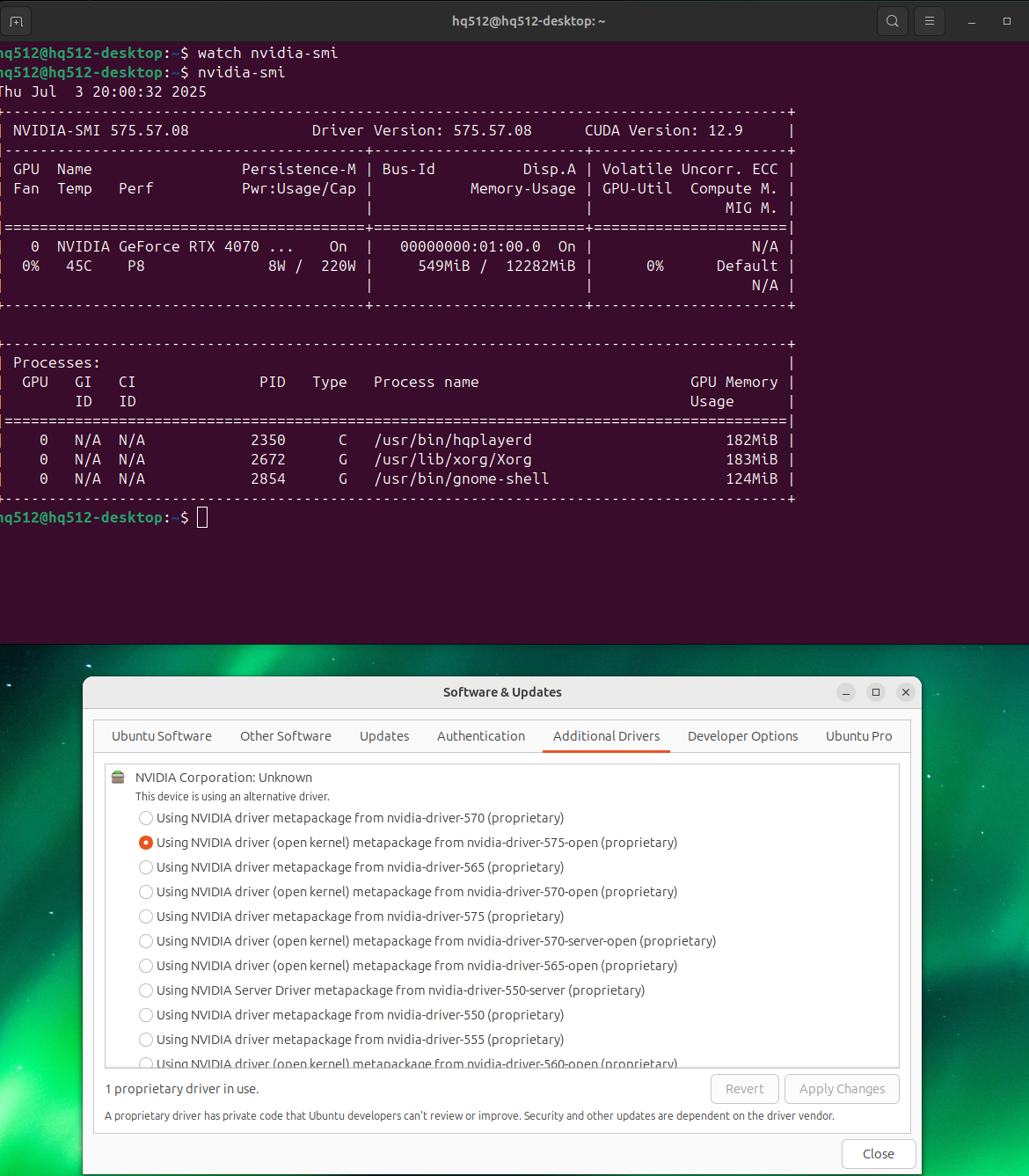Select nvidia-driver-570 (proprietary) radio button
Viewport: 1029px width, 1176px height.
click(x=146, y=818)
